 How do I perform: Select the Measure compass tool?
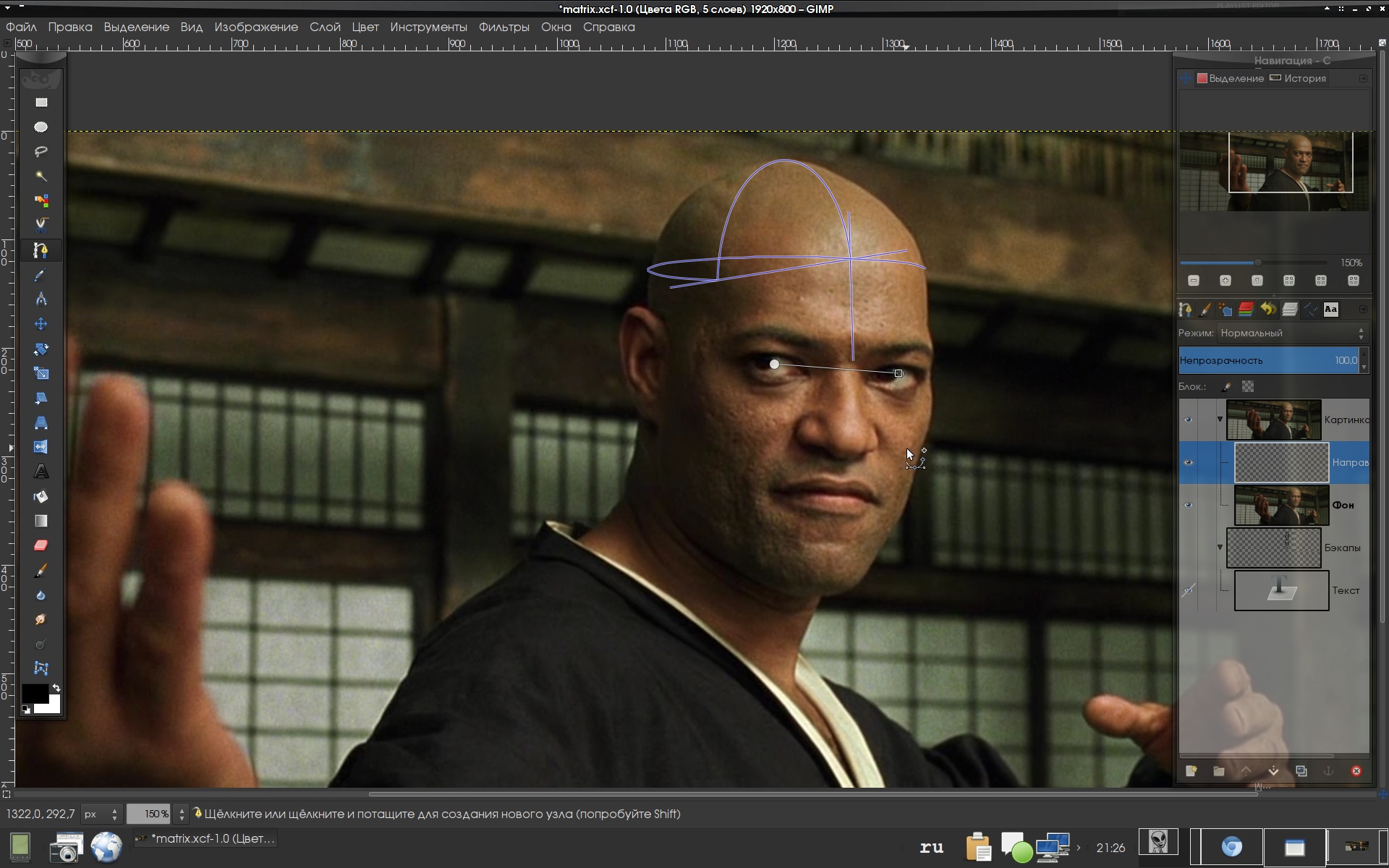point(41,299)
